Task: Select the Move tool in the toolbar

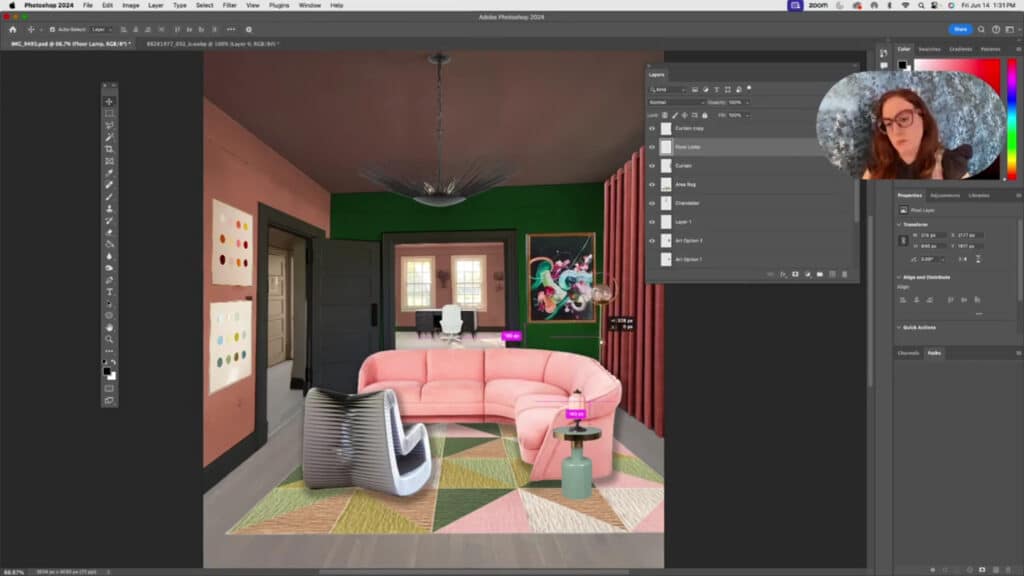Action: click(109, 101)
